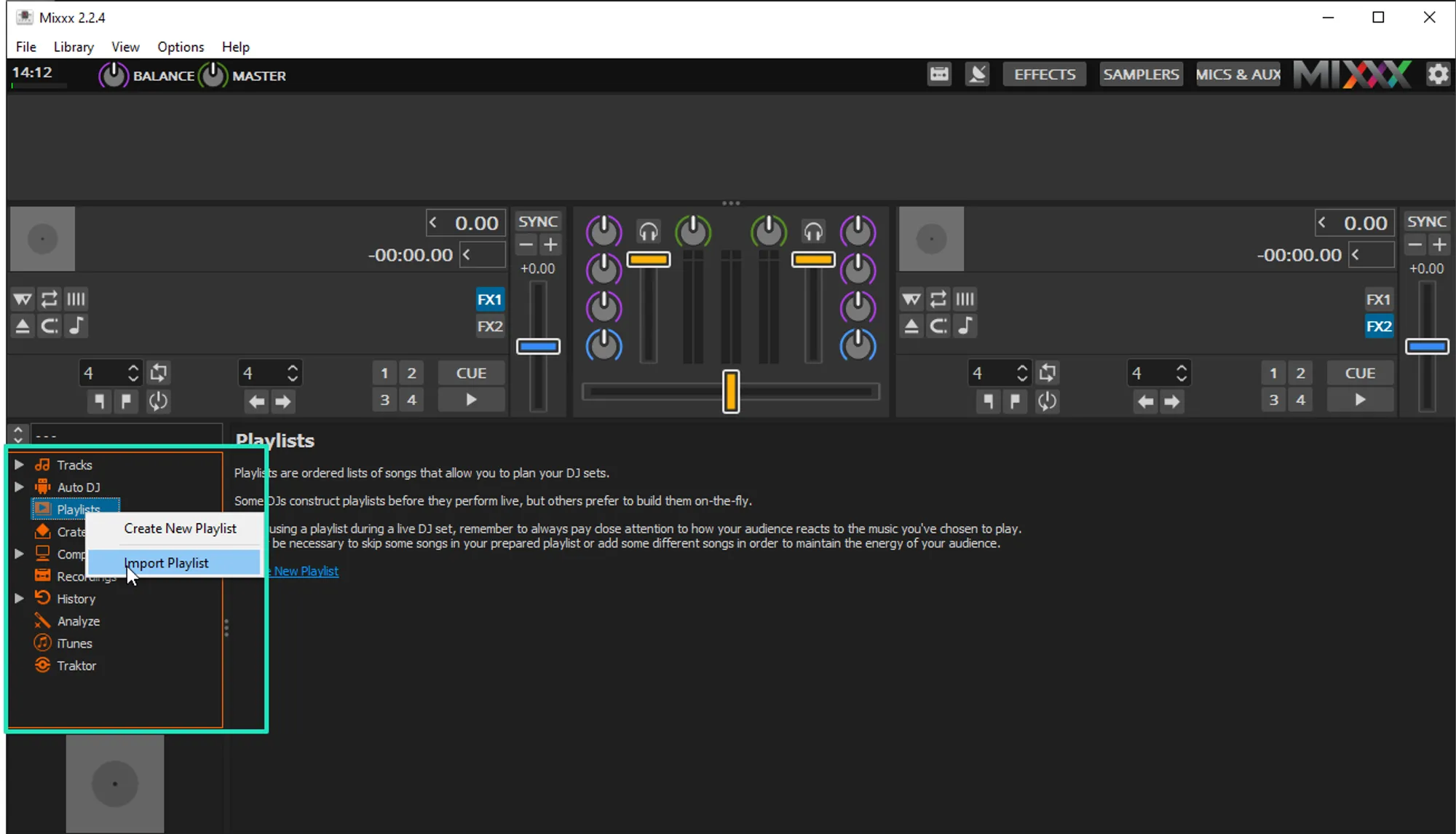Toggle FX1 on the left deck
This screenshot has width=1456, height=834.
[489, 299]
